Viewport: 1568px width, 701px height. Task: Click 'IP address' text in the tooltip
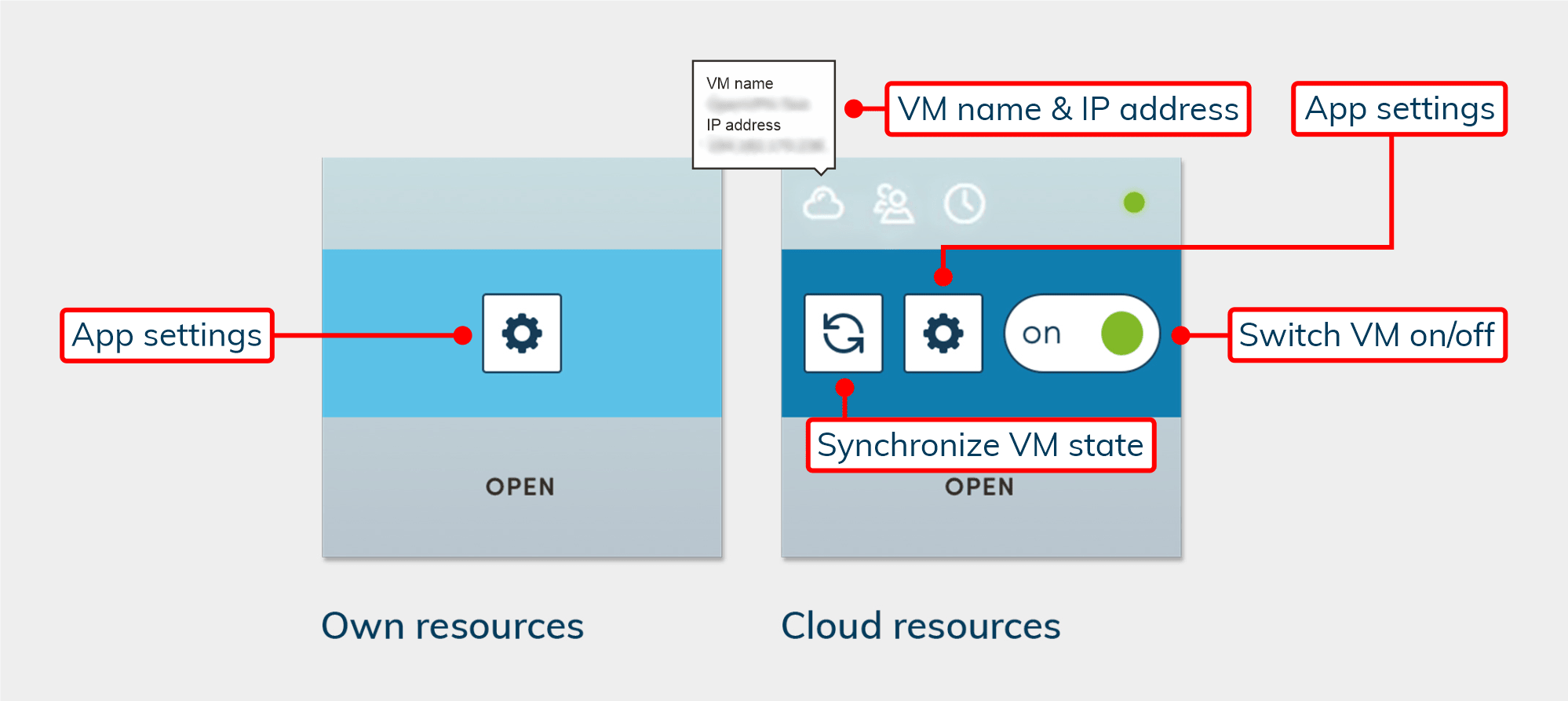point(743,125)
